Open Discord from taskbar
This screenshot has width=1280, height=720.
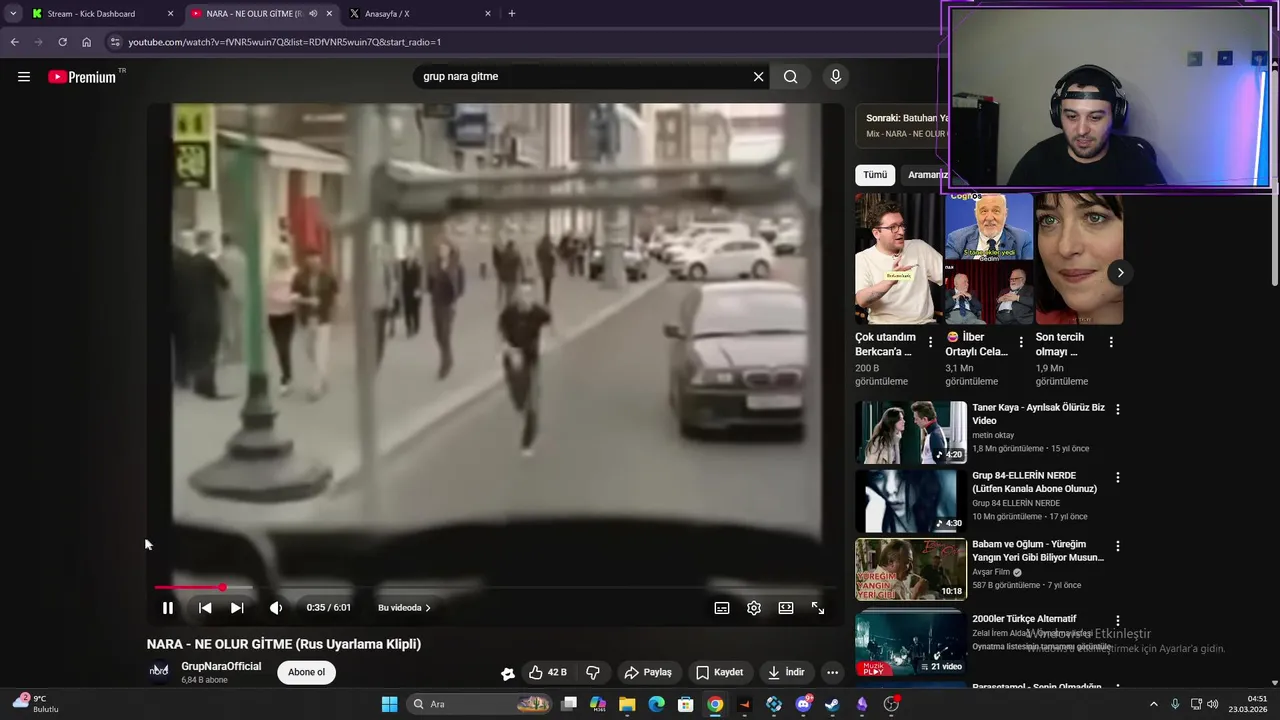[x=803, y=704]
